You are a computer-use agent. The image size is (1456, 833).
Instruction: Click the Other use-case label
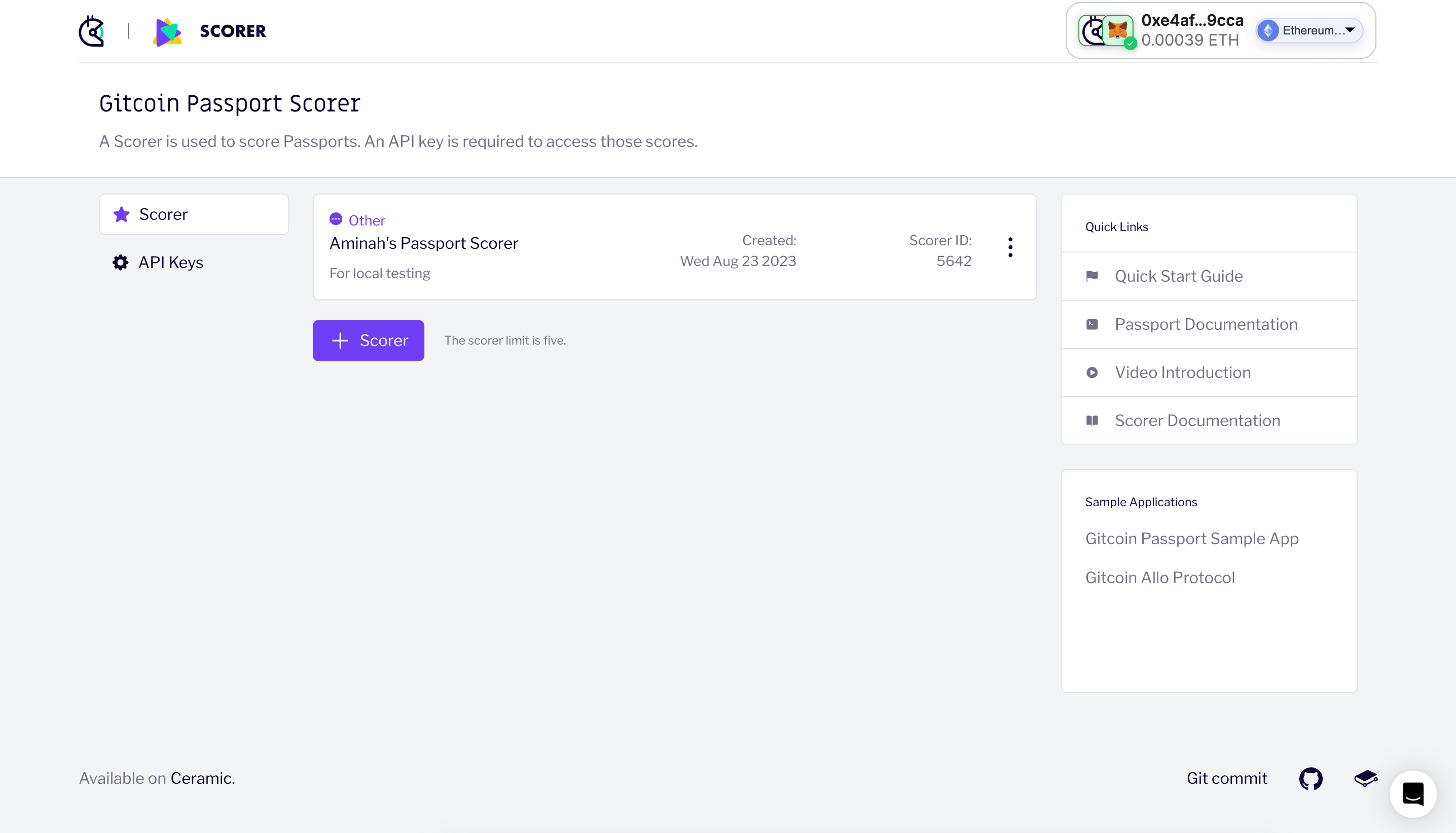pos(367,220)
